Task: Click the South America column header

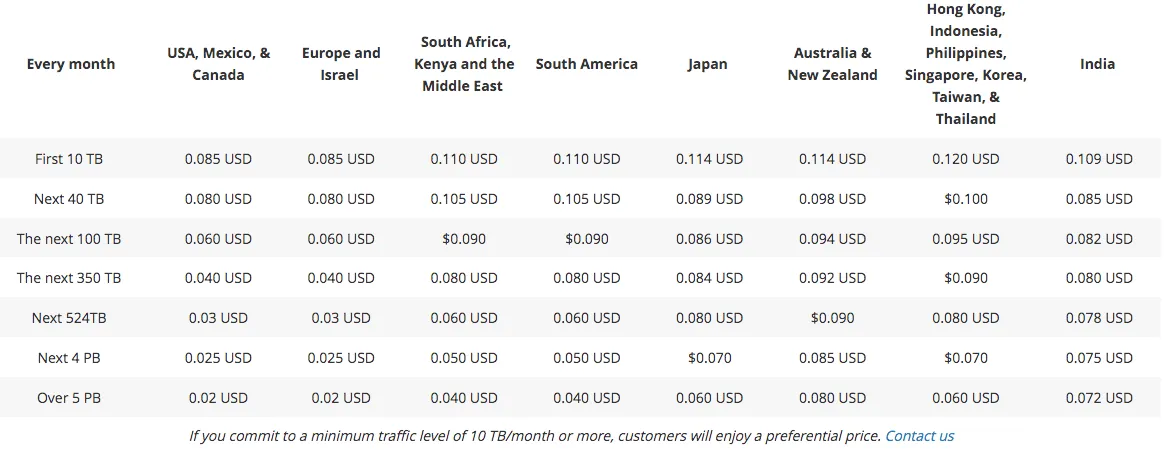Action: [587, 64]
